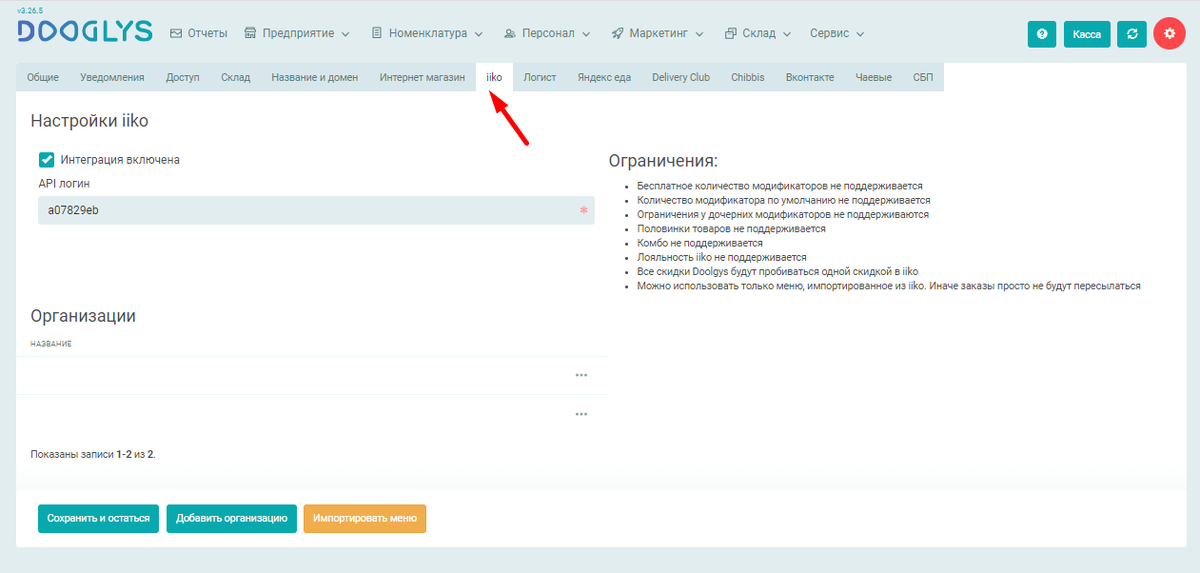Open the Склад settings tab
This screenshot has height=573, width=1200.
[x=236, y=77]
